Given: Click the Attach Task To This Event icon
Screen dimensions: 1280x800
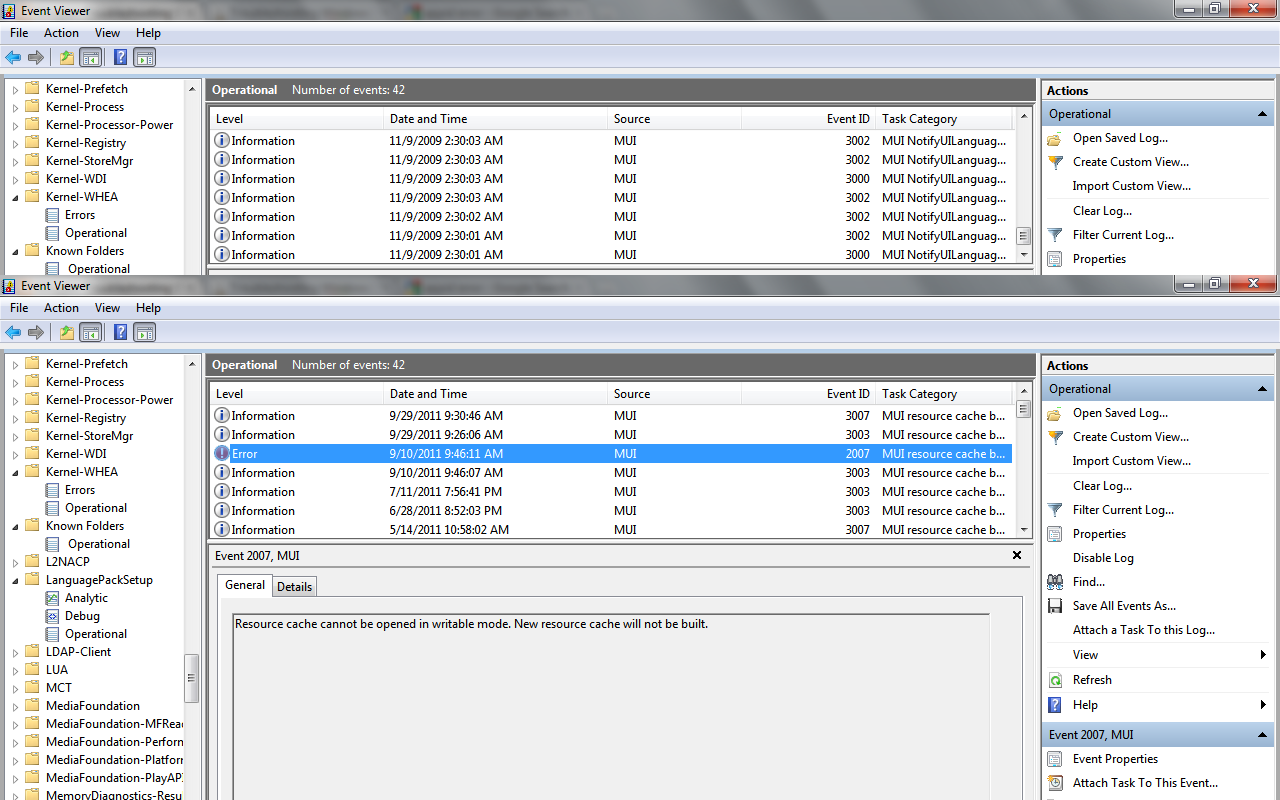Looking at the screenshot, I should tap(1055, 783).
